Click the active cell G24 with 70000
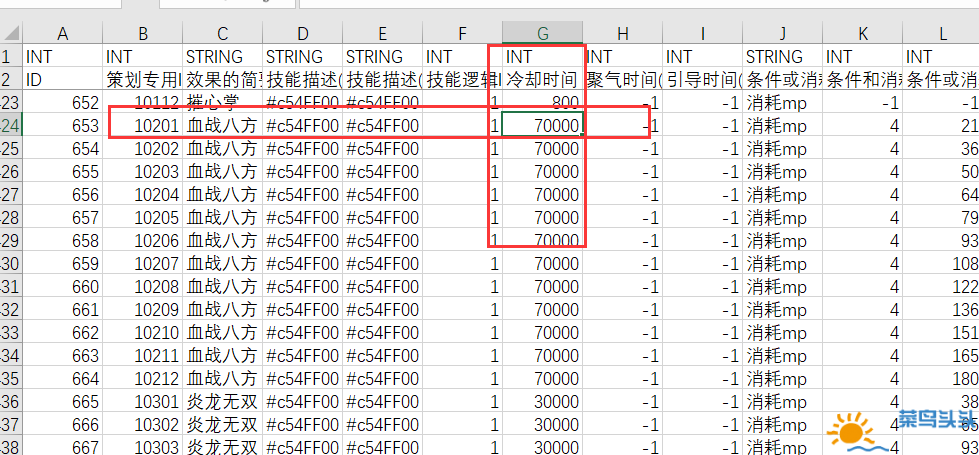The height and width of the screenshot is (455, 979). (543, 125)
